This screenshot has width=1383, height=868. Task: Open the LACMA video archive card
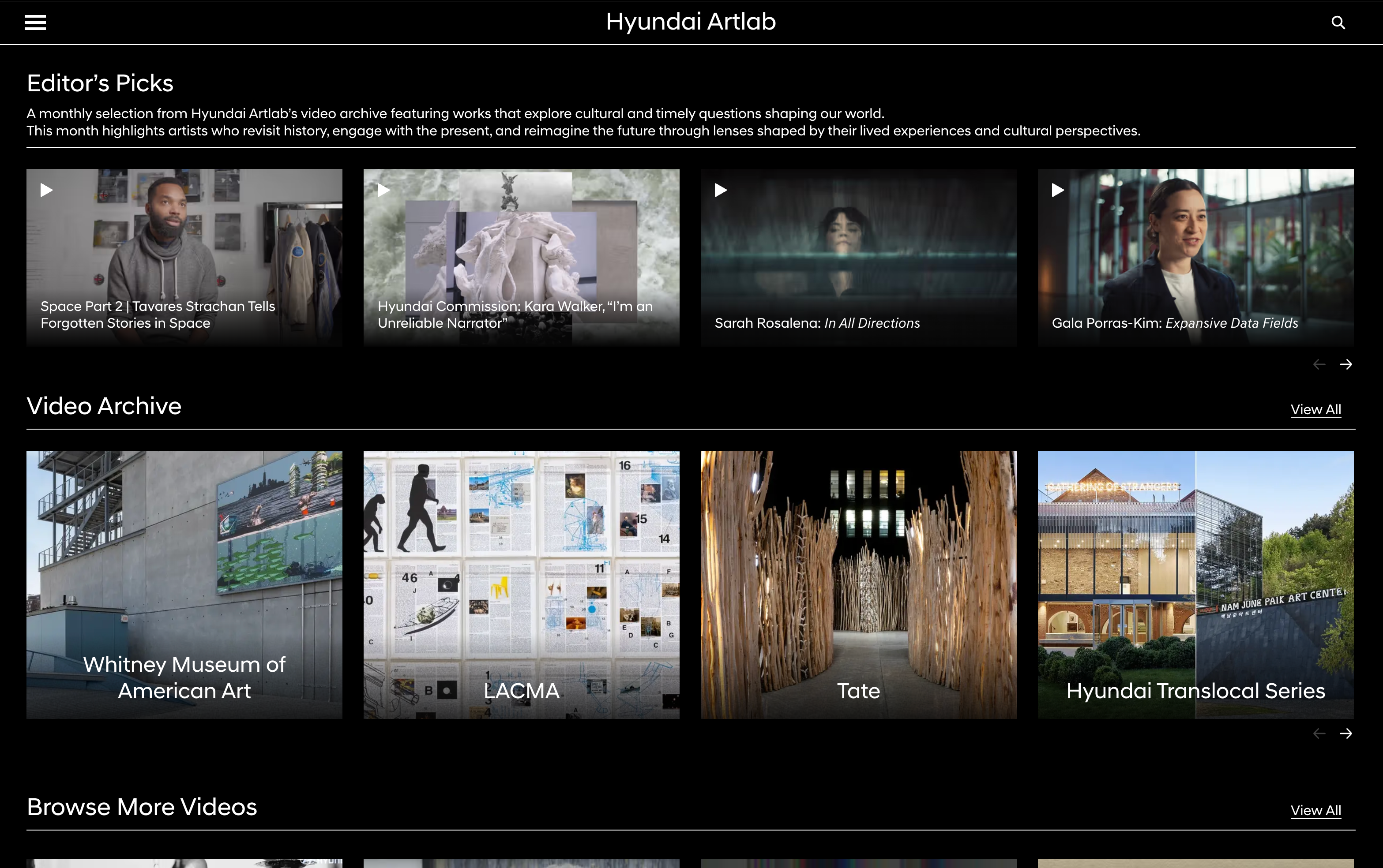(522, 584)
